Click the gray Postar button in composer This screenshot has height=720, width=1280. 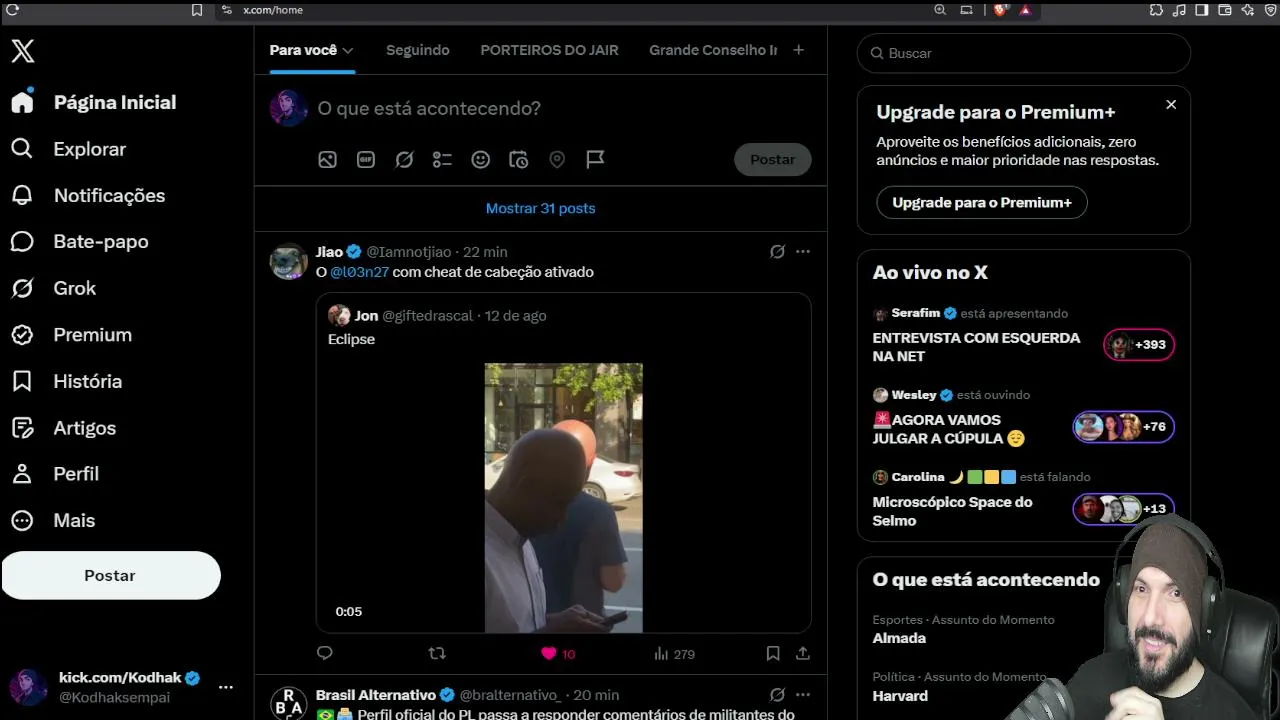(x=773, y=159)
